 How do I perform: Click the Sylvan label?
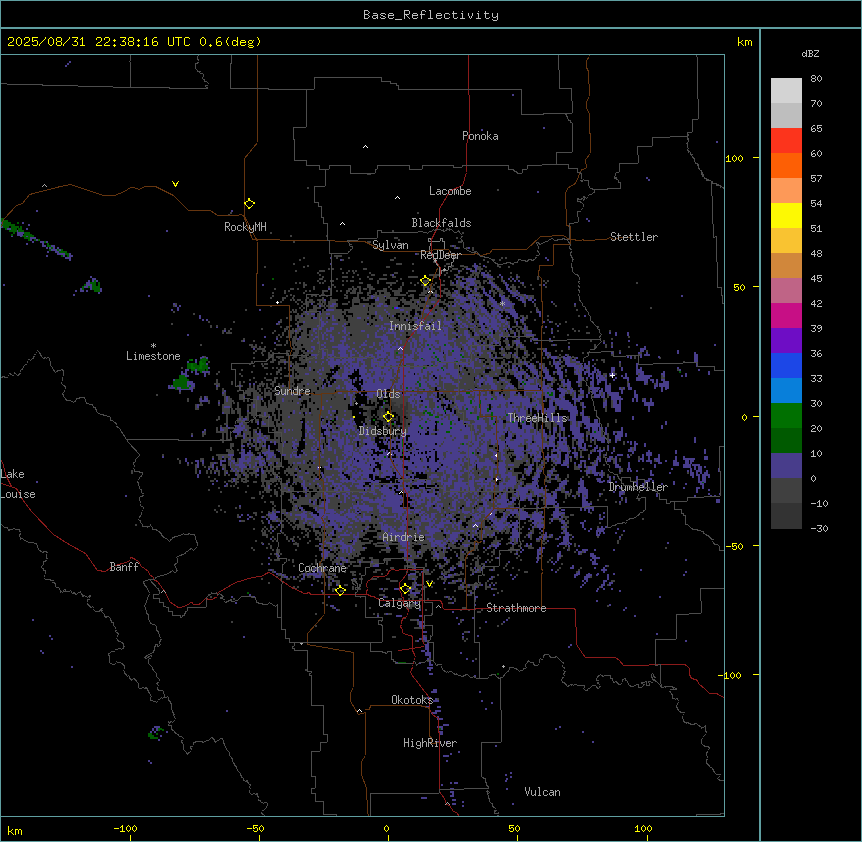tap(390, 245)
